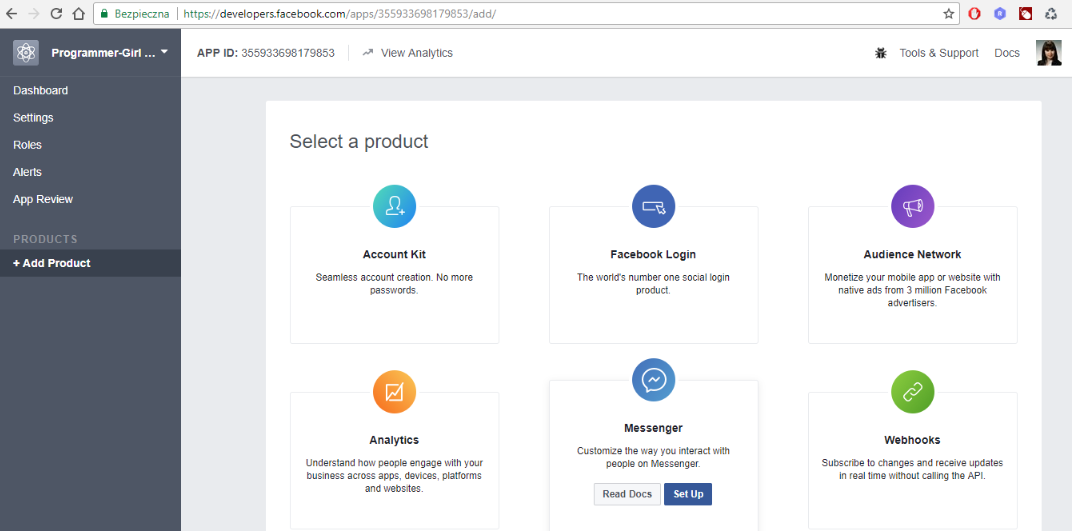
Task: Click the user profile picture
Action: tap(1048, 53)
